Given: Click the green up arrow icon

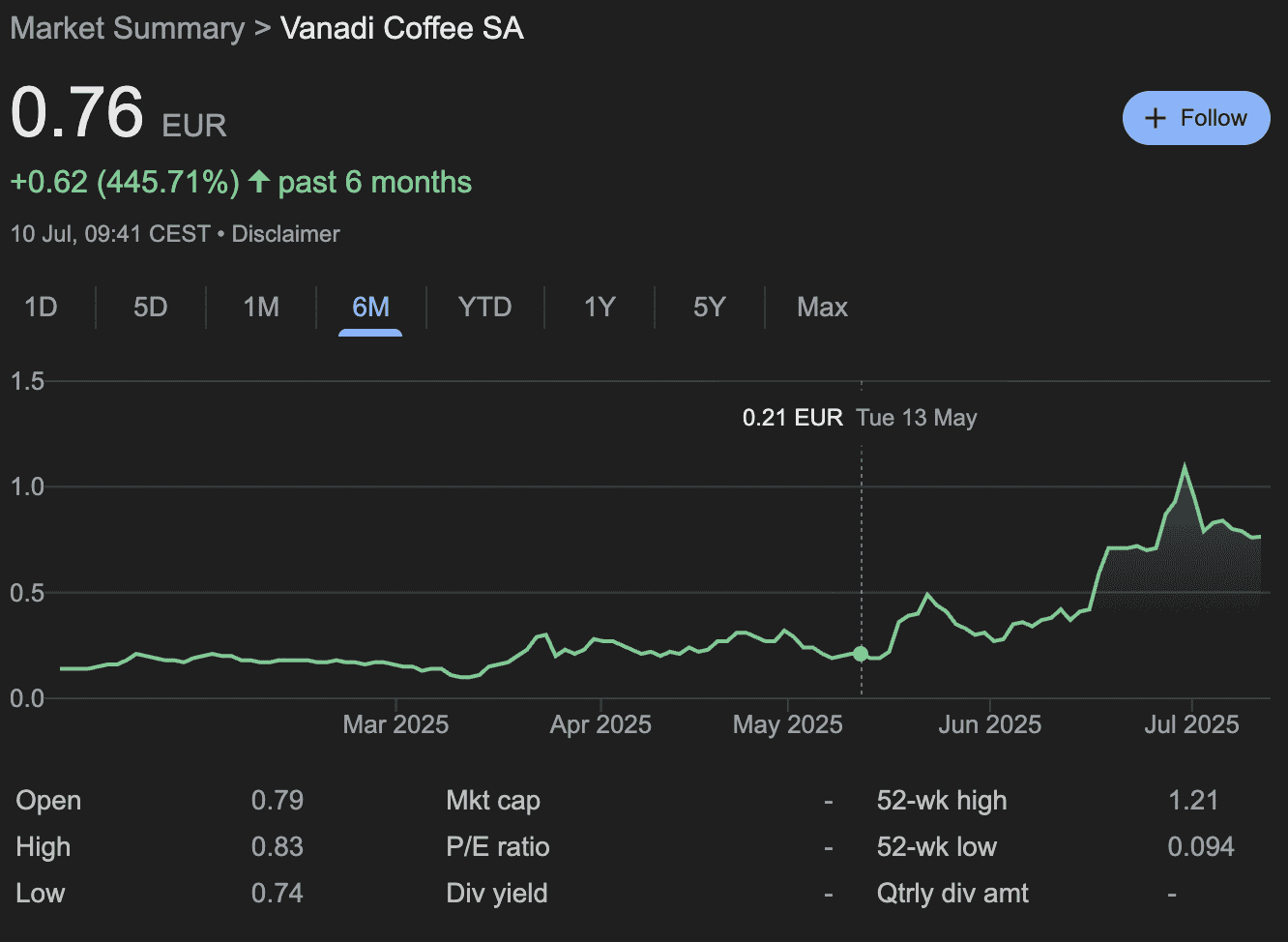Looking at the screenshot, I should pyautogui.click(x=258, y=182).
